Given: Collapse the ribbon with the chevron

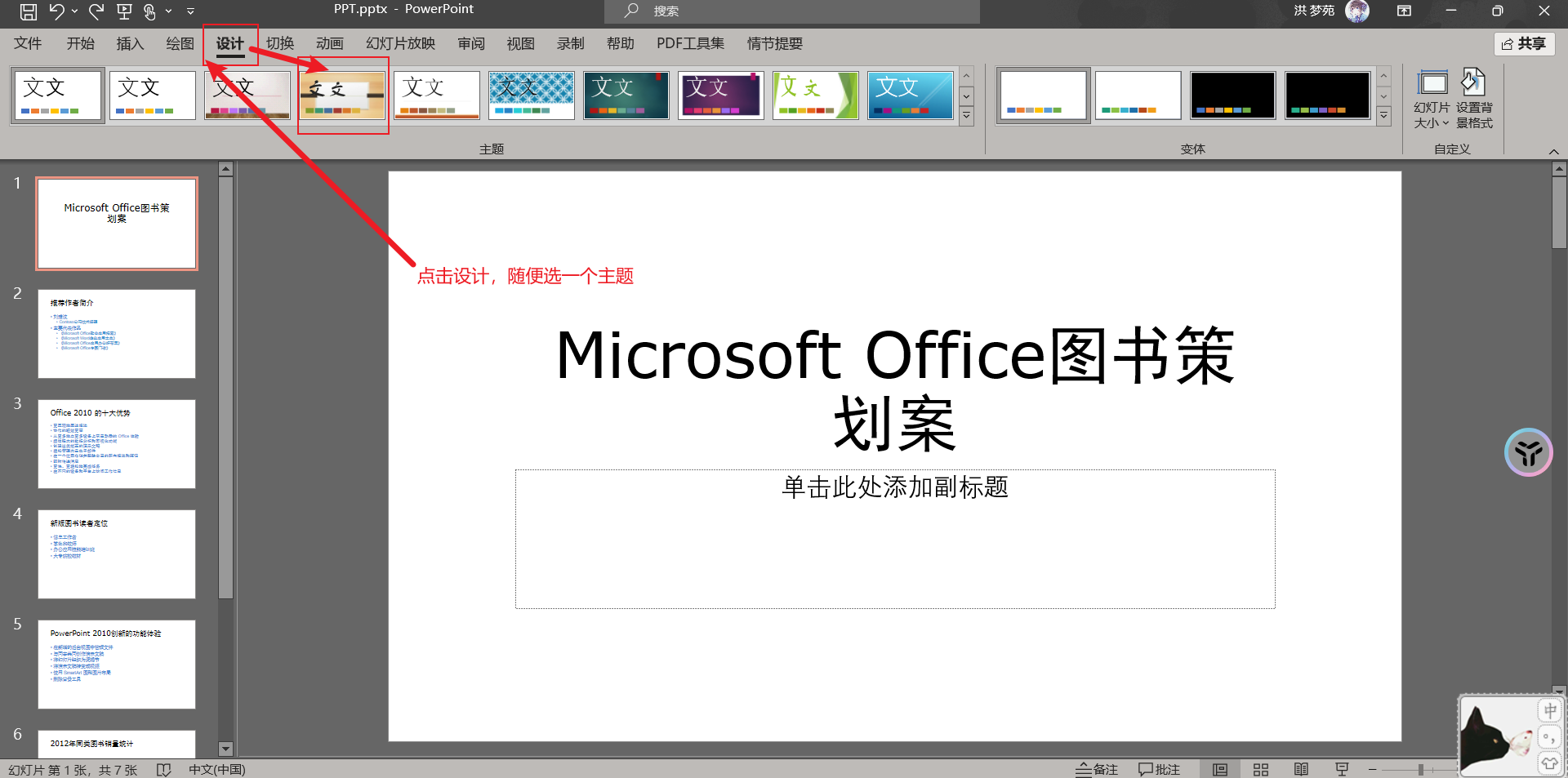Looking at the screenshot, I should click(x=1553, y=151).
